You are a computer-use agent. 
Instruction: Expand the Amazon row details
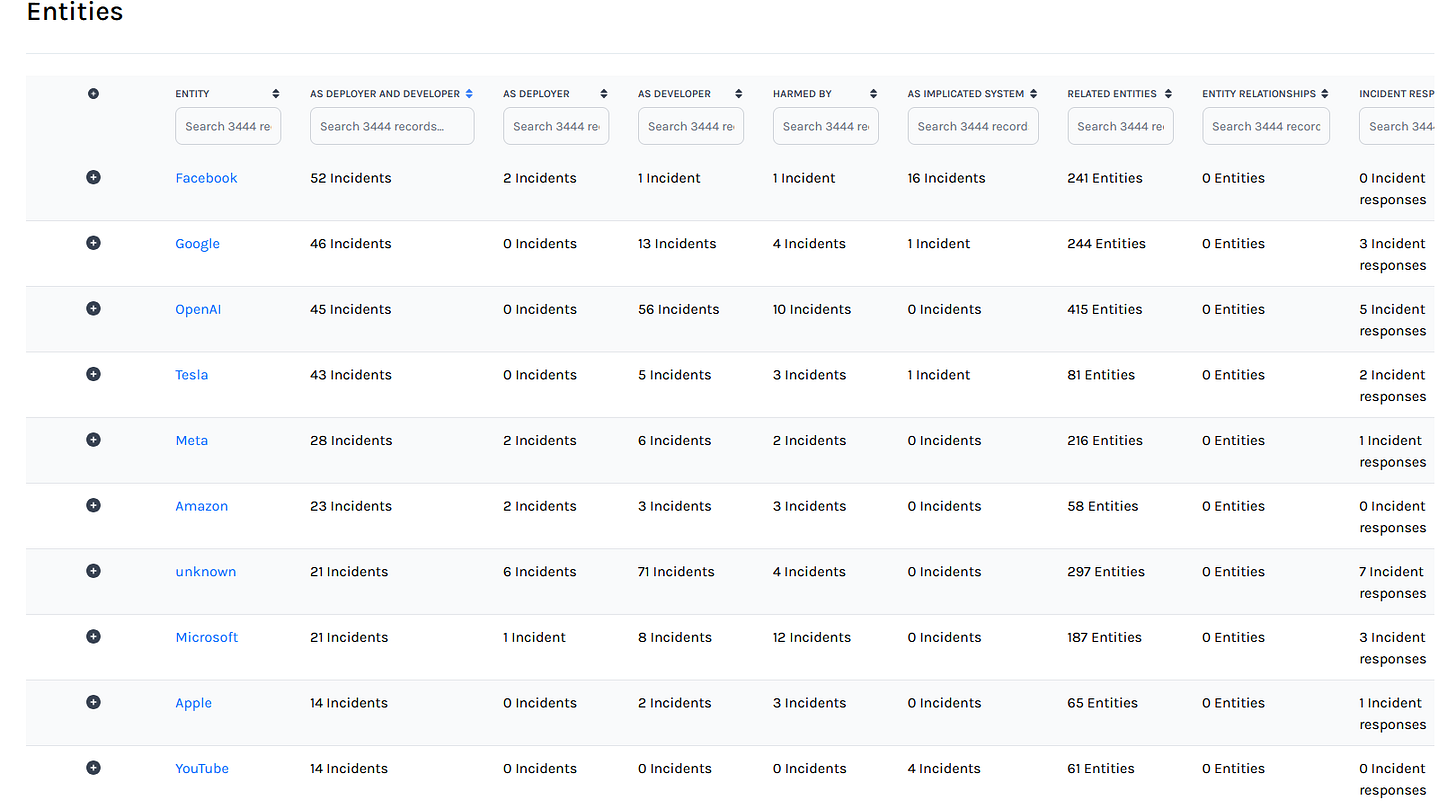pos(93,505)
